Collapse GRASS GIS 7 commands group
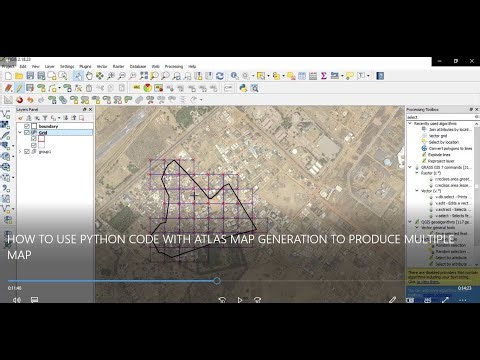 pyautogui.click(x=410, y=167)
